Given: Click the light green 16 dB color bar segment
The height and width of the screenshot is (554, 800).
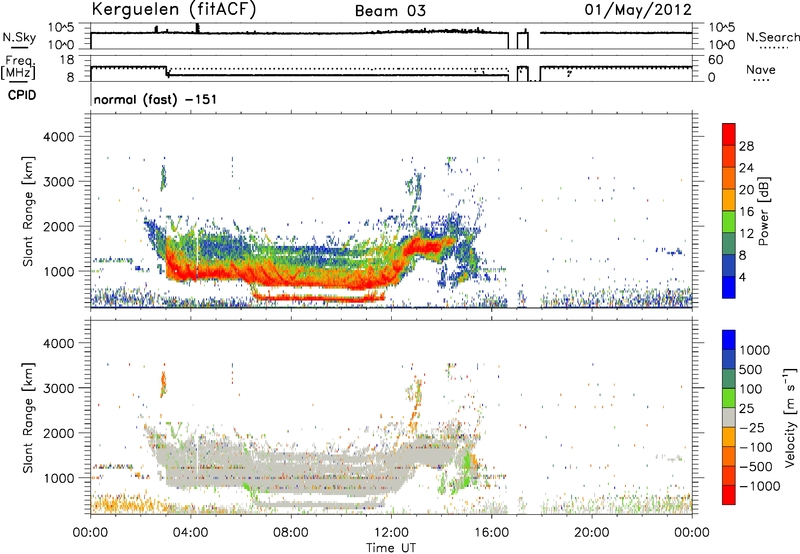Looking at the screenshot, I should (729, 222).
